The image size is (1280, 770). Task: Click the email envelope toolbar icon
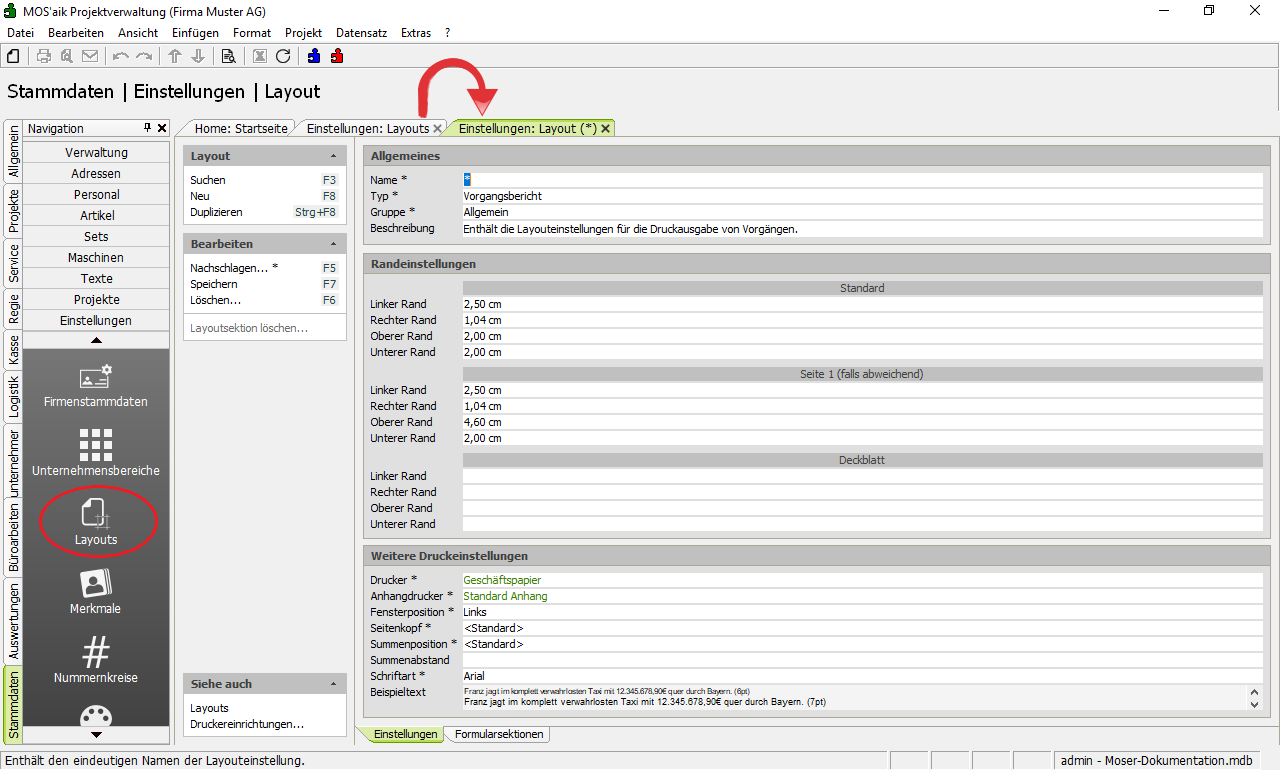[x=90, y=56]
